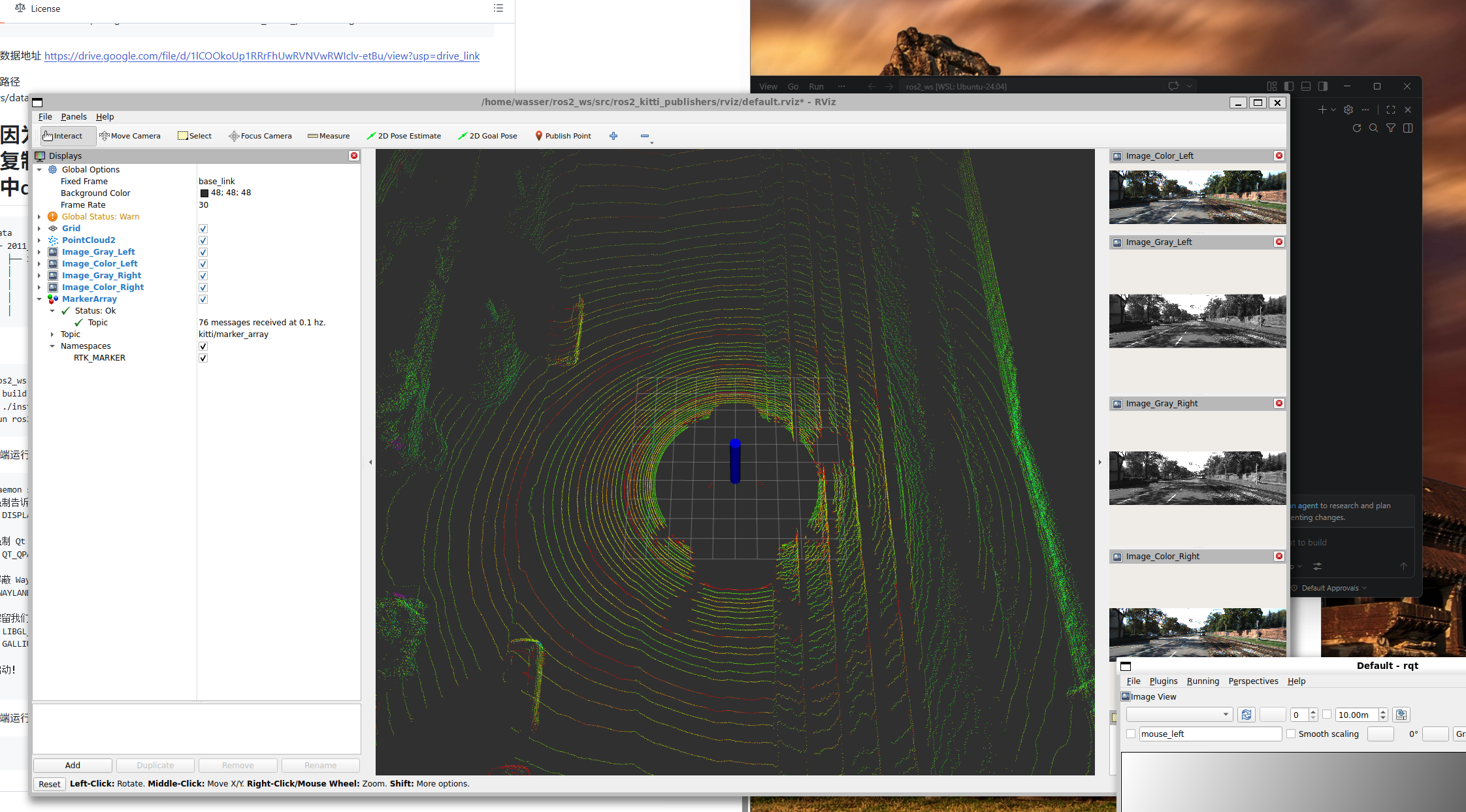Click the mouse_left topic input field
The height and width of the screenshot is (812, 1466).
[1211, 734]
